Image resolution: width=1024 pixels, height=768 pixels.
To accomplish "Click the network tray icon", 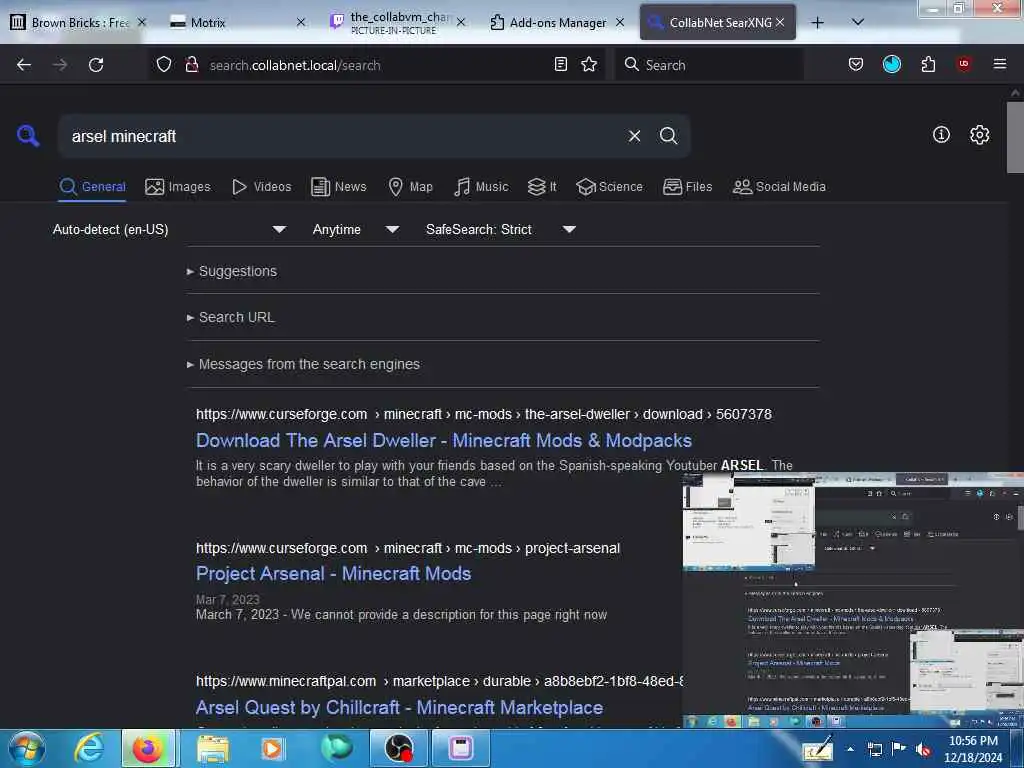I will point(874,749).
